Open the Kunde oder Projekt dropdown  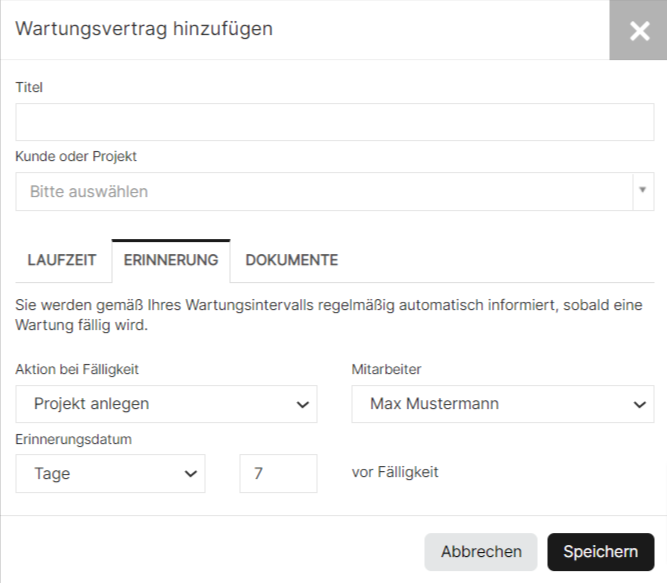pos(335,191)
